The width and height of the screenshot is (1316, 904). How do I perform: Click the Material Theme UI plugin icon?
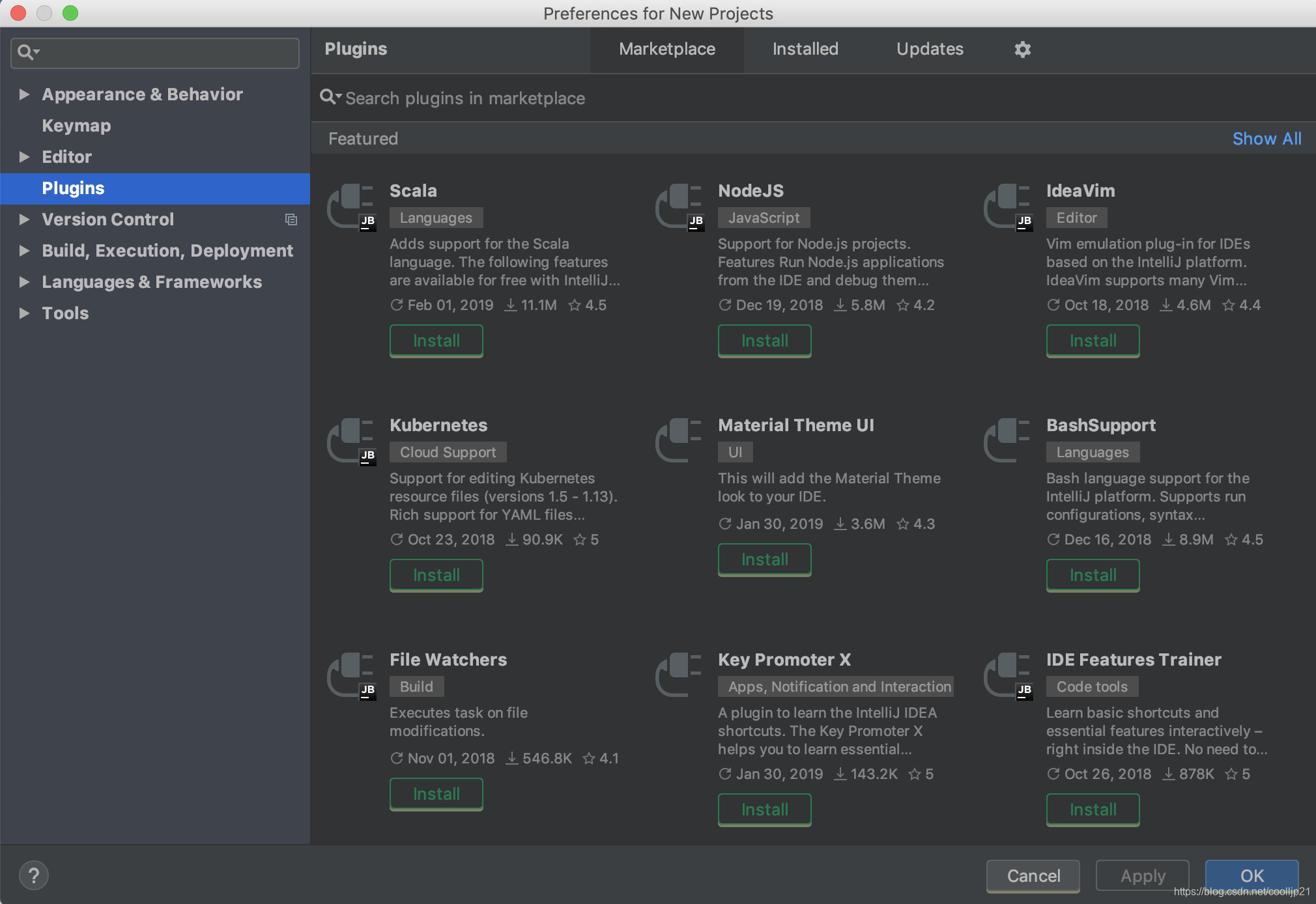[679, 440]
